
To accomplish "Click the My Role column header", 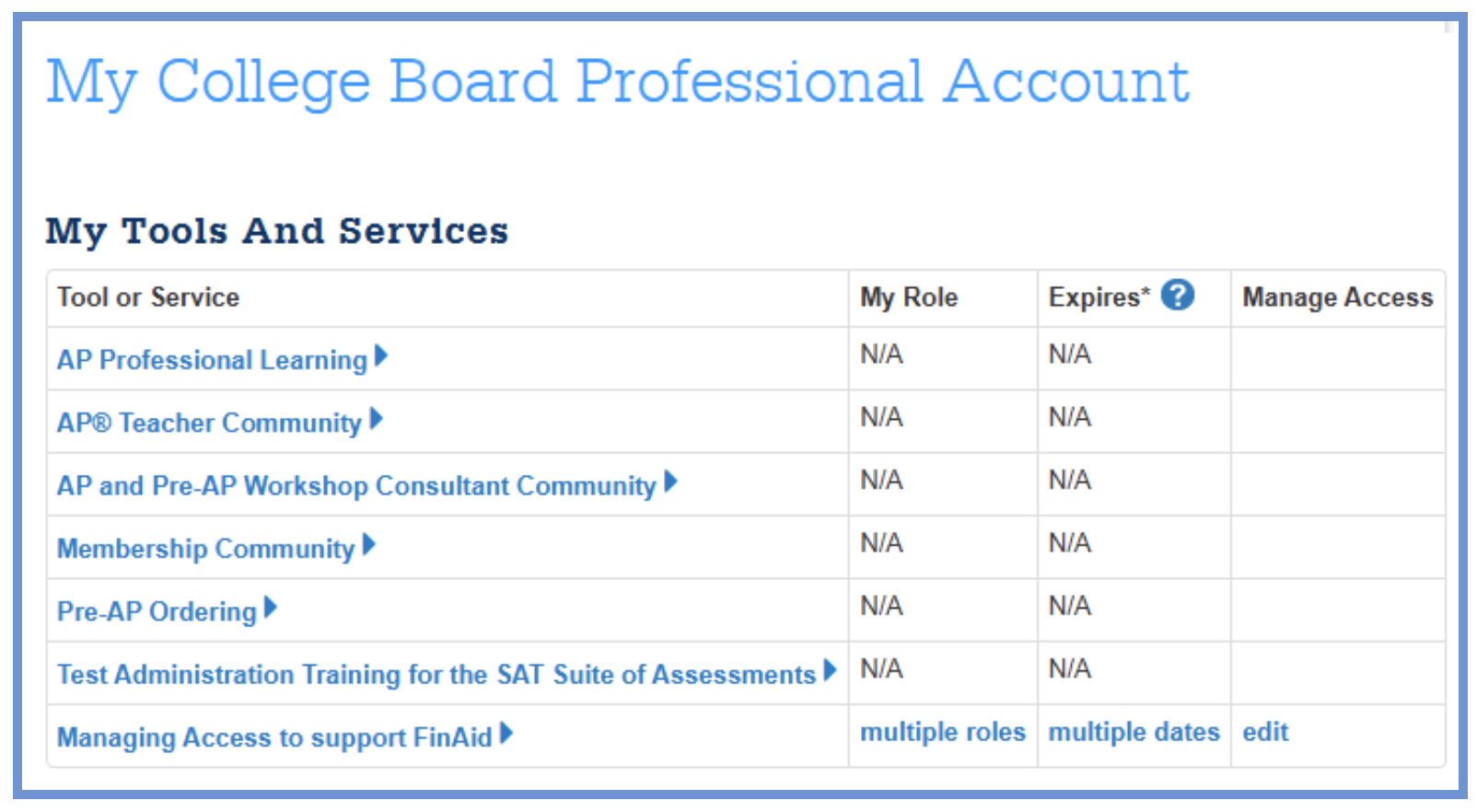I will click(x=909, y=297).
